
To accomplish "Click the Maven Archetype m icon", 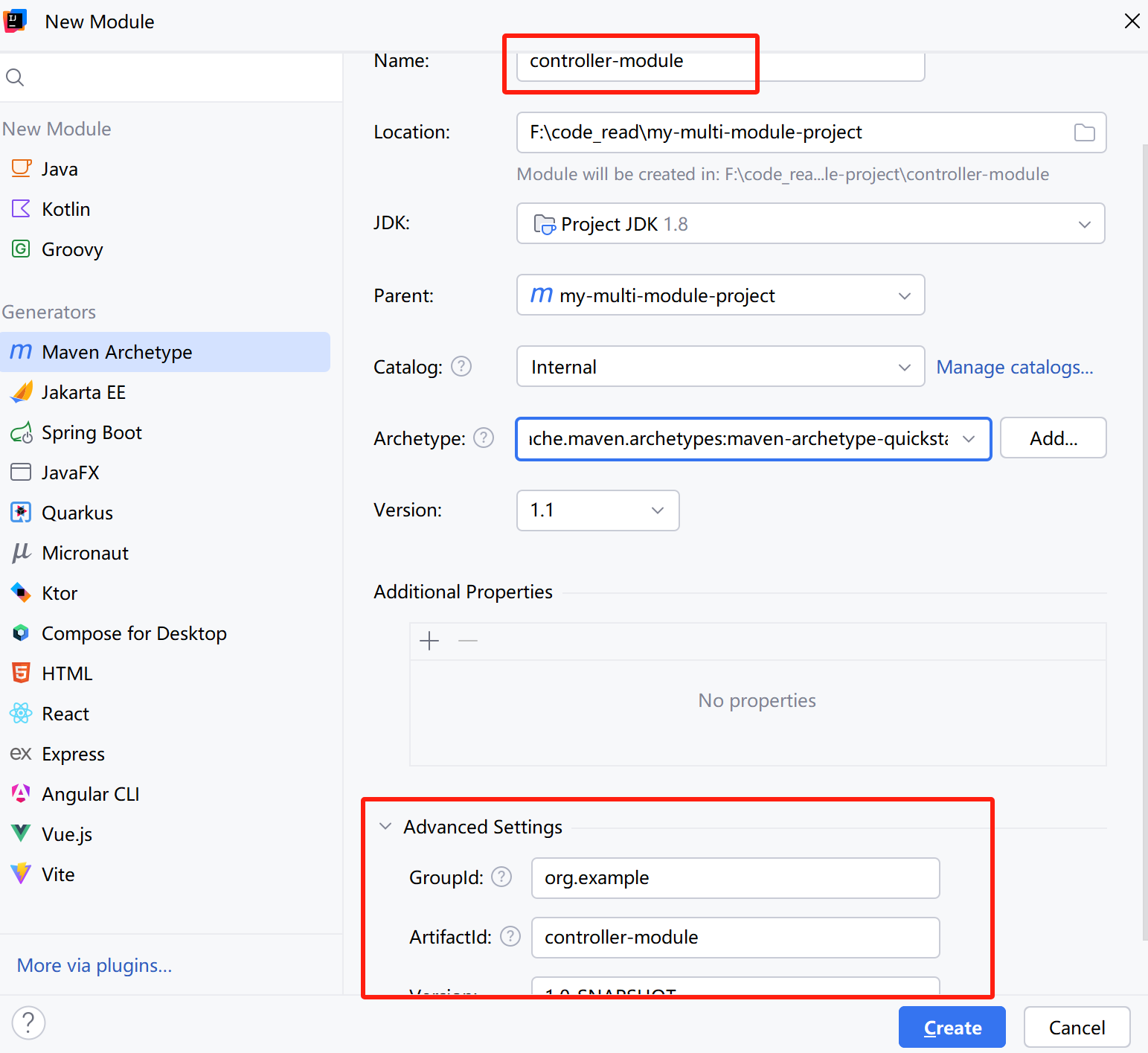I will pos(22,351).
